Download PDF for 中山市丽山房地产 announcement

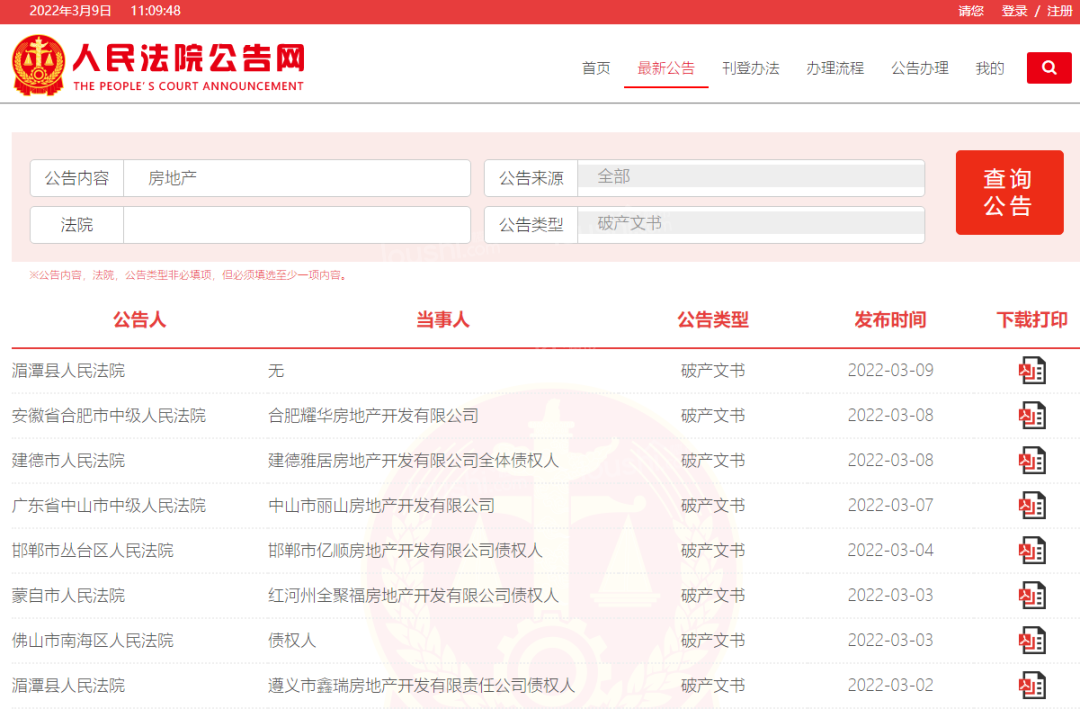pos(1032,506)
